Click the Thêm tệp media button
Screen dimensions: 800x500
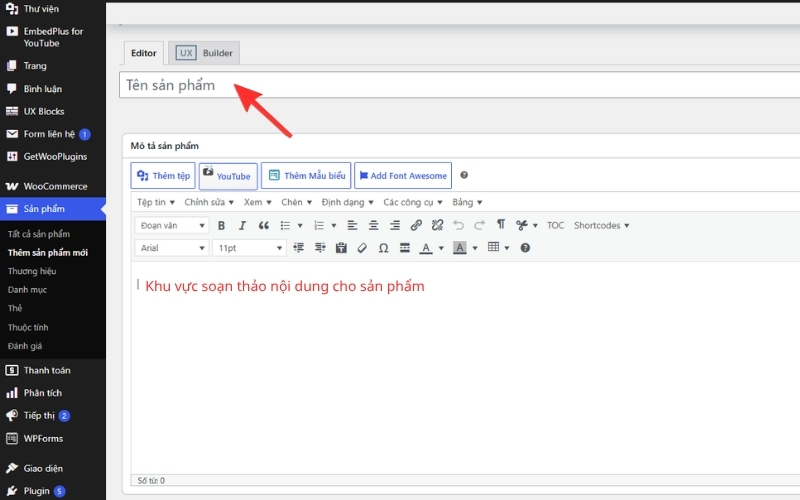pyautogui.click(x=163, y=176)
